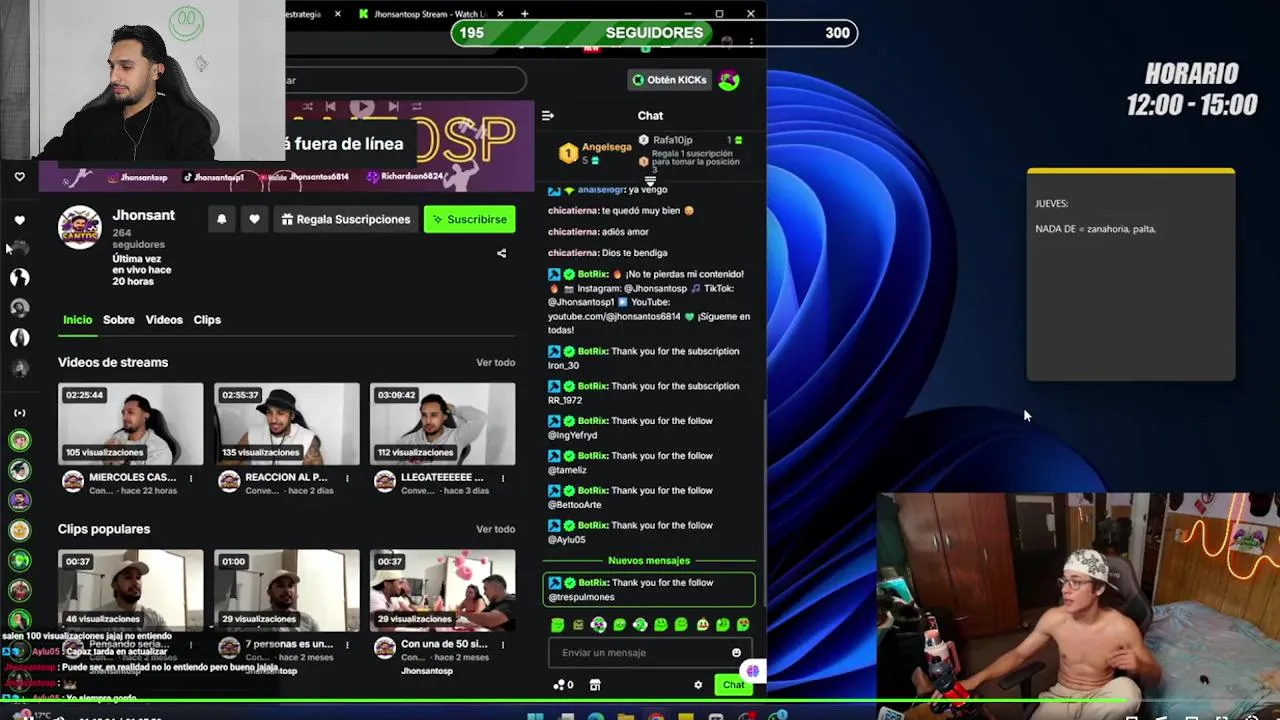Screen dimensions: 1280x720
Task: Open options menu for LLEGATEEEEEE video
Action: click(502, 478)
